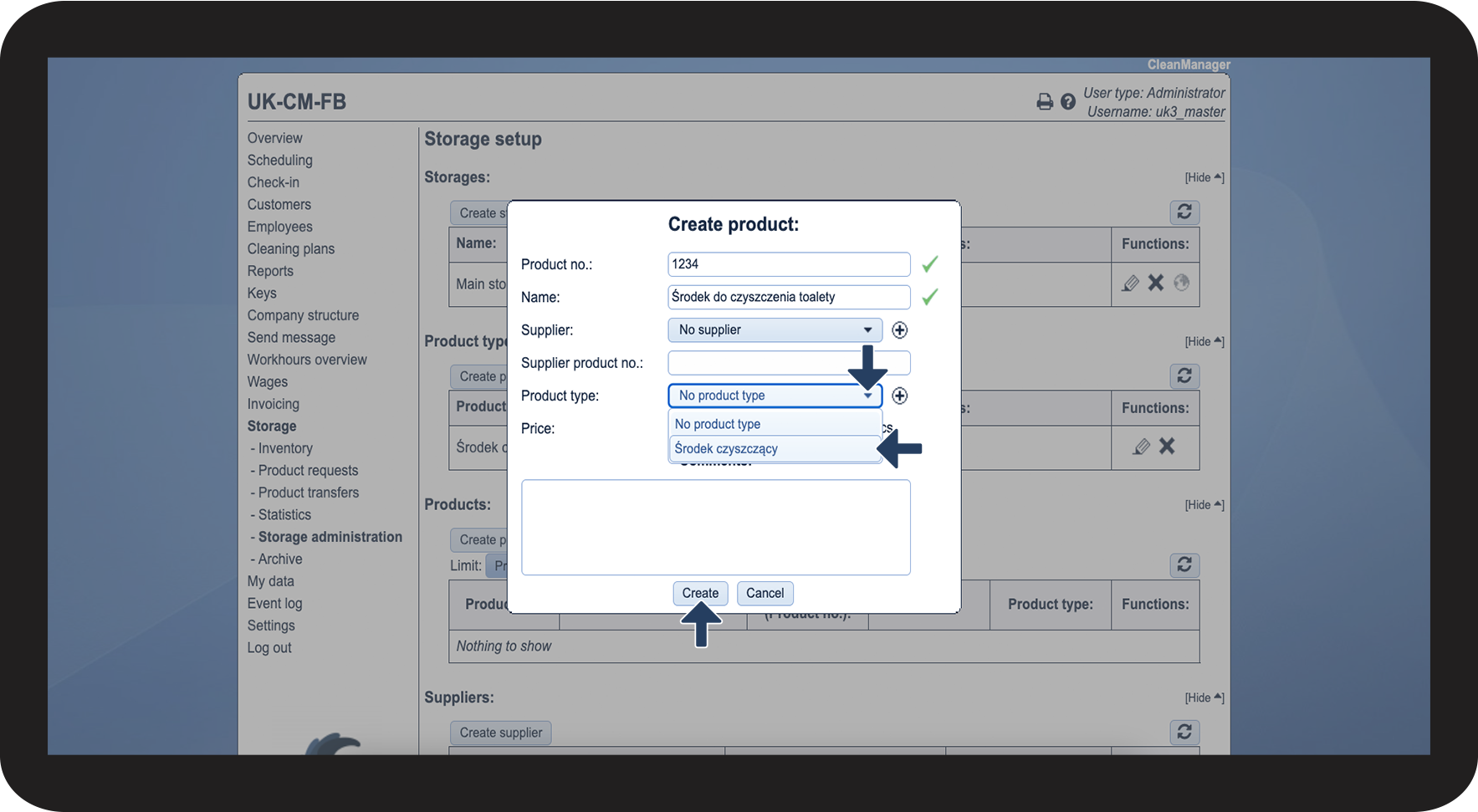The image size is (1478, 812).
Task: Refresh the Storages table
Action: [x=1184, y=212]
